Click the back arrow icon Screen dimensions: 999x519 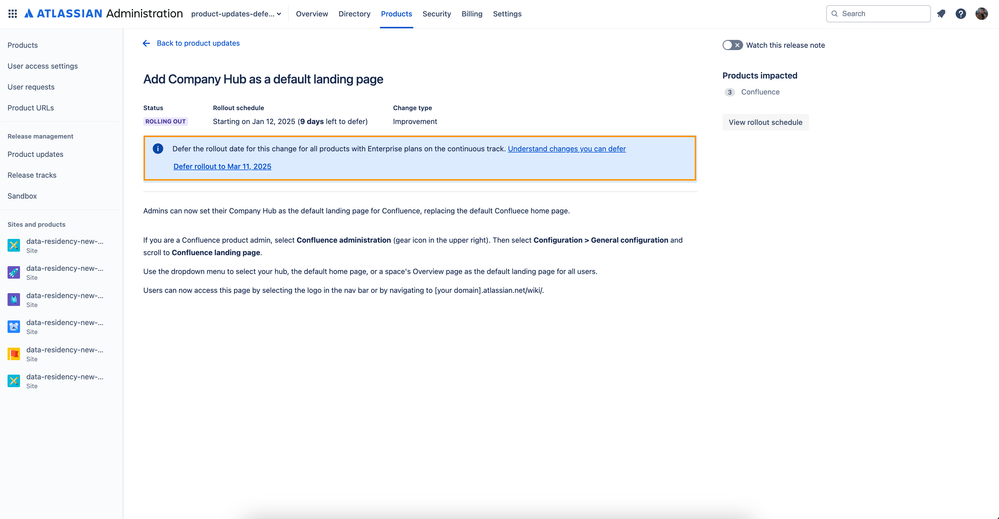tap(147, 43)
